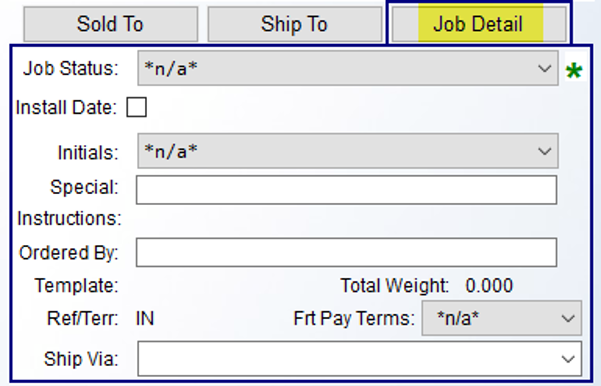
Task: Open the Job Status *n/a* combo box
Action: (x=348, y=69)
